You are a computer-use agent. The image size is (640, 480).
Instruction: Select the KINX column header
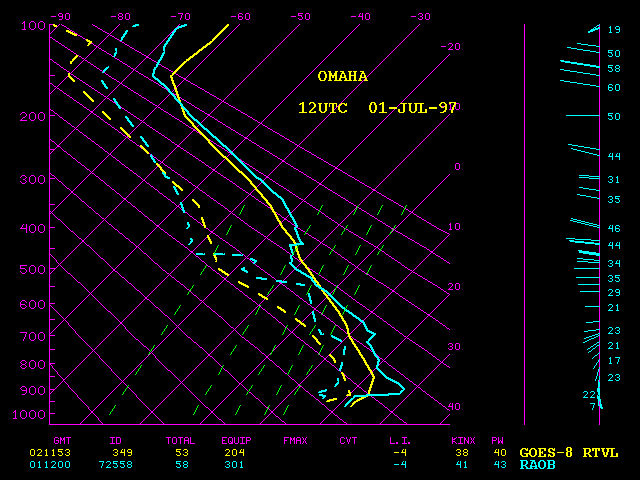click(463, 441)
